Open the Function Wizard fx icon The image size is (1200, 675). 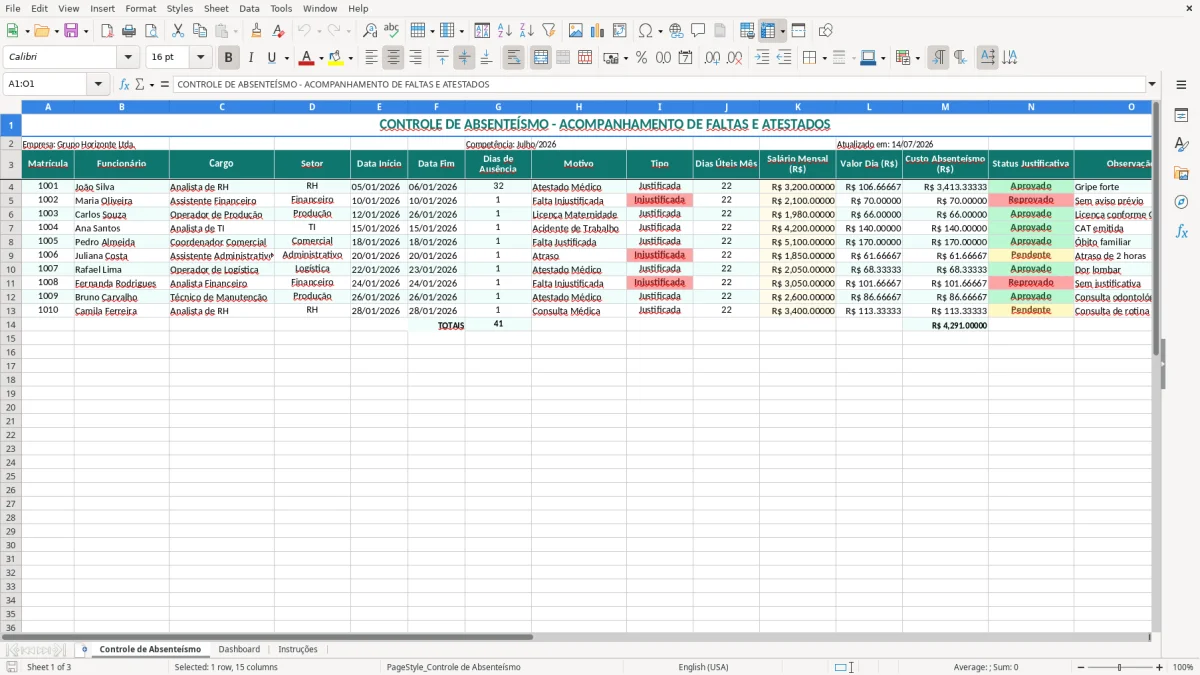pyautogui.click(x=124, y=85)
